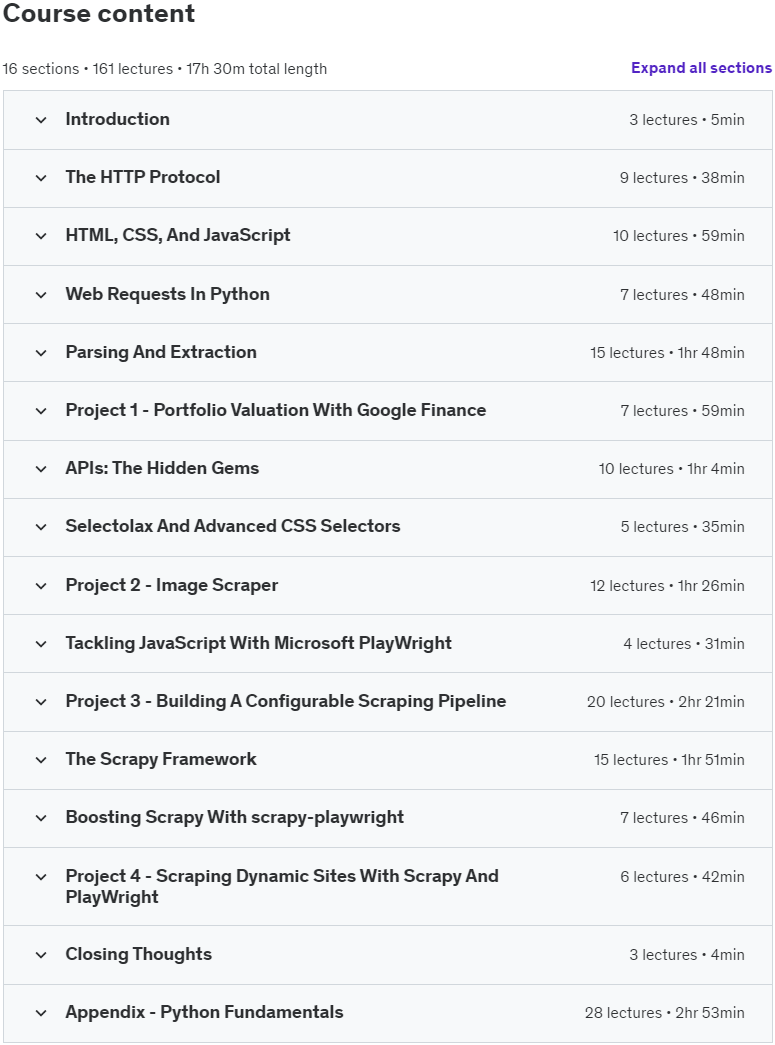775x1045 pixels.
Task: Open Project 1 - Portfolio Valuation title
Action: [x=276, y=410]
